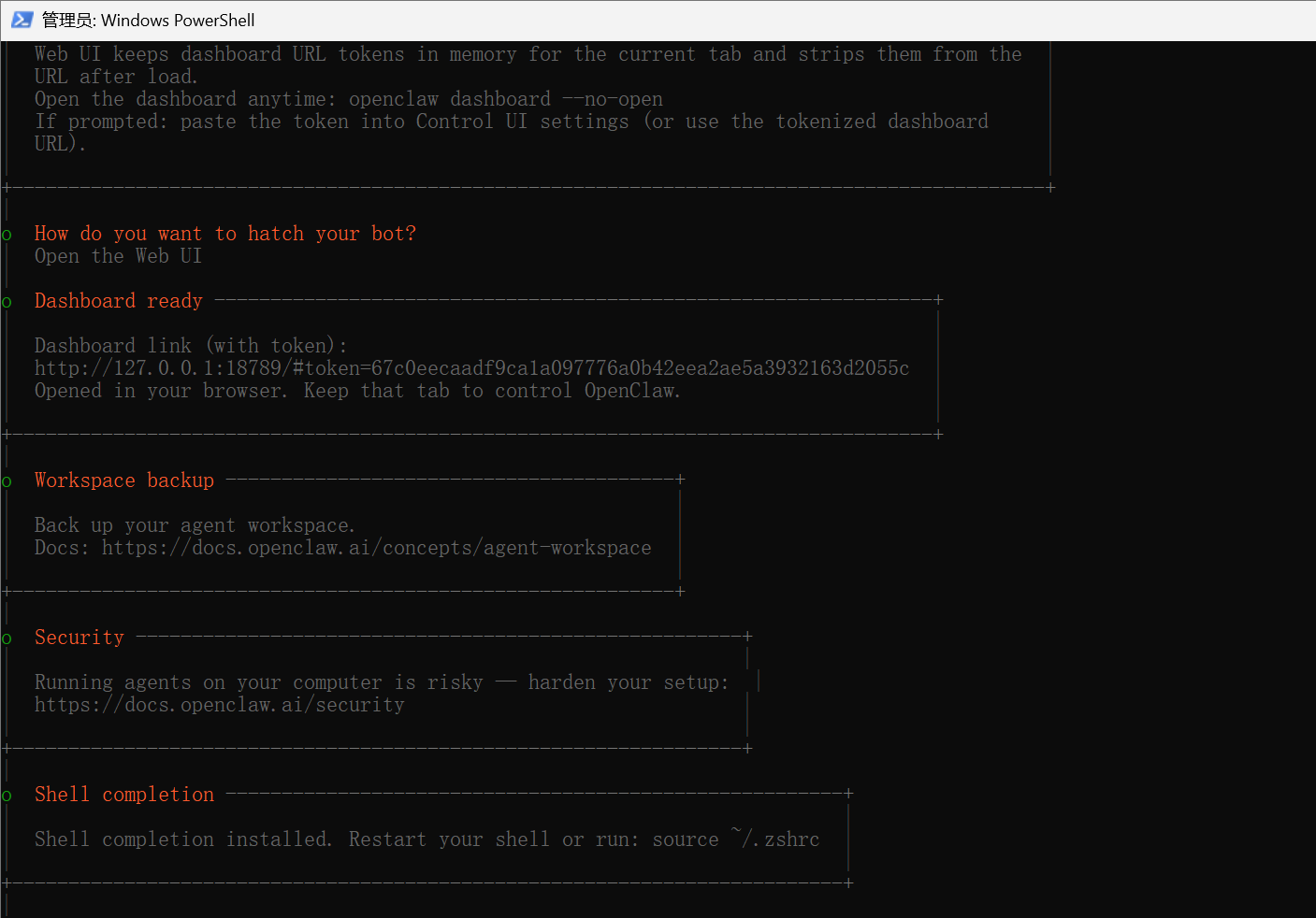Click the 'Dashboard ready' heading

pos(119,301)
